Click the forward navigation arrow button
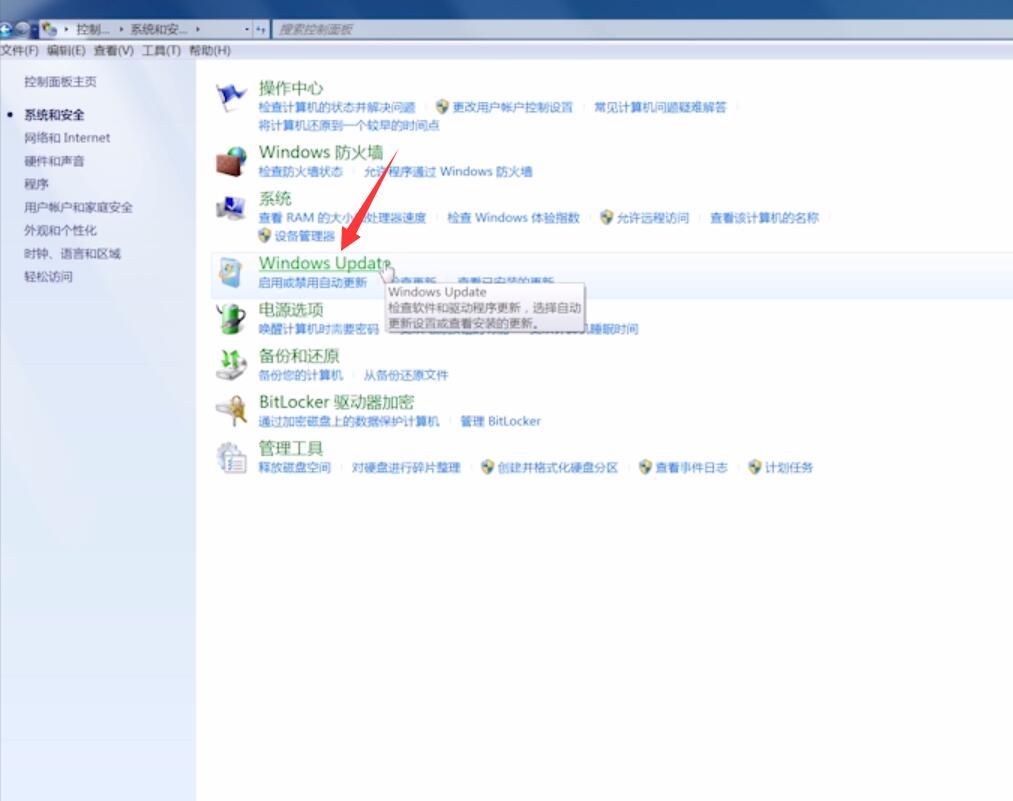Screen dimensions: 1013x801 (x=22, y=29)
